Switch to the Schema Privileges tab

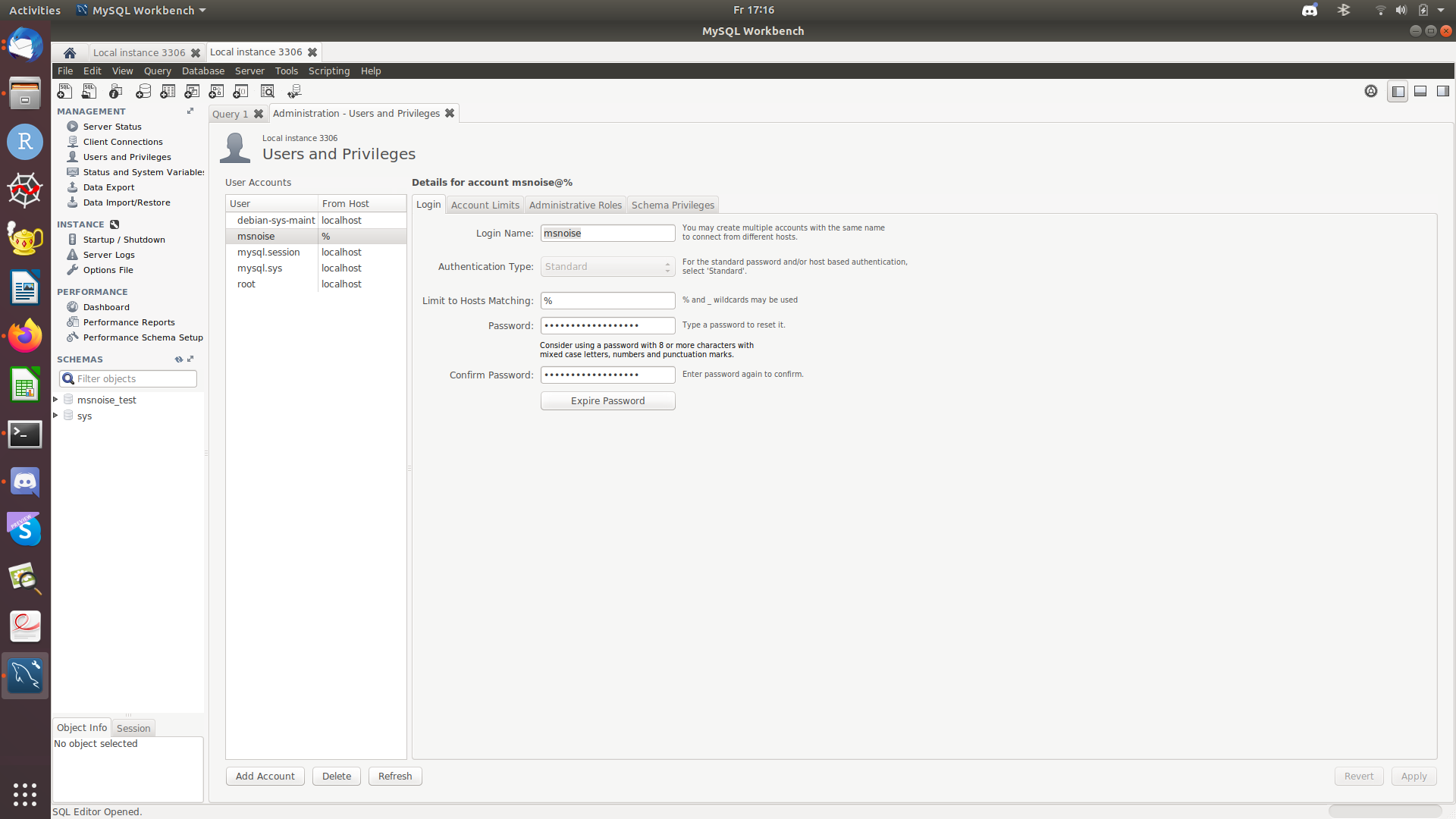[x=673, y=205]
